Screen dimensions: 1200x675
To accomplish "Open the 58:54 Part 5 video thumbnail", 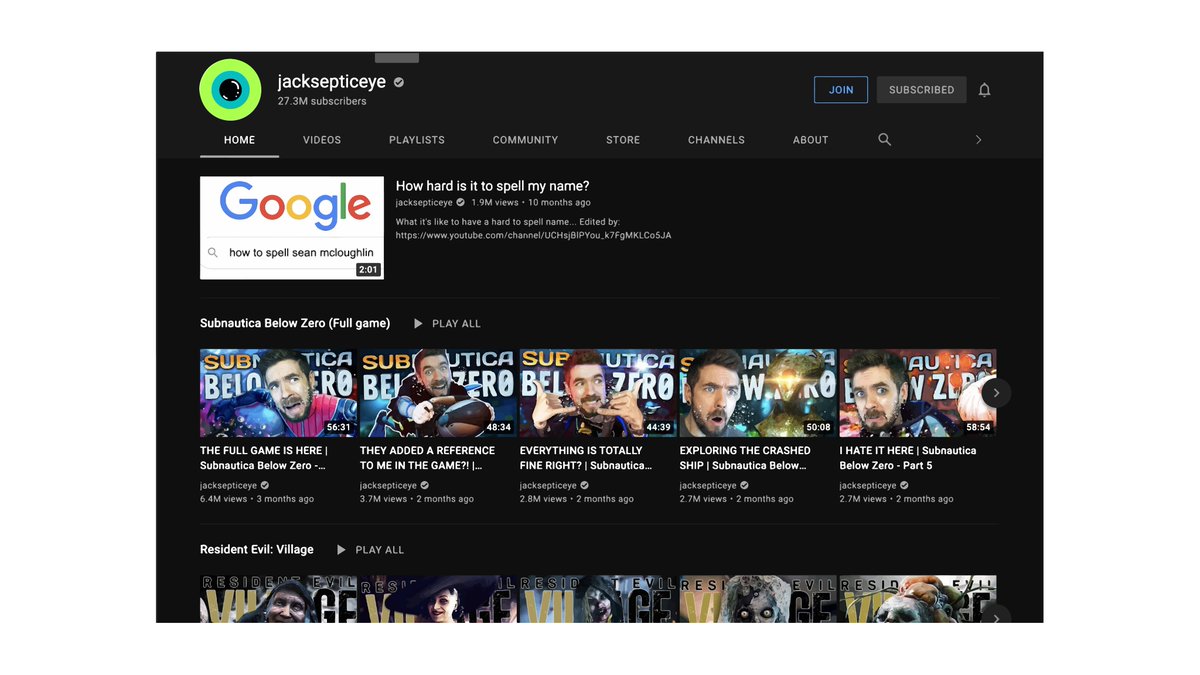I will pos(918,393).
